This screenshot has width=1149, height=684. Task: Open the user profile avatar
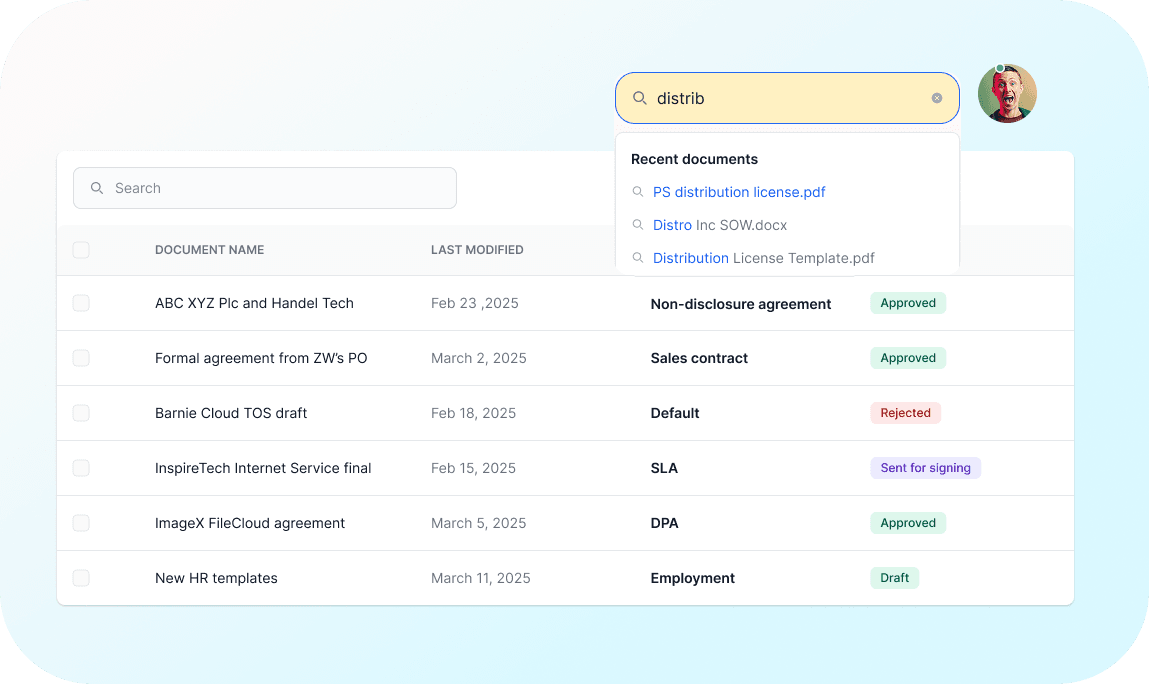[x=1007, y=93]
